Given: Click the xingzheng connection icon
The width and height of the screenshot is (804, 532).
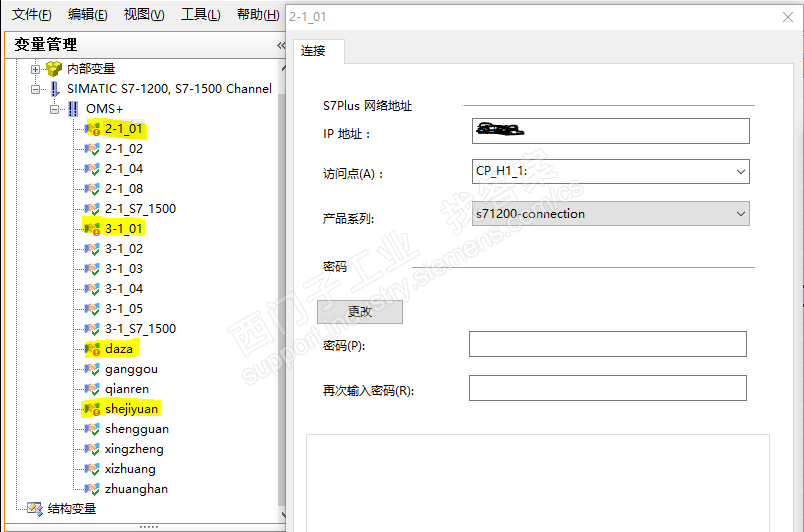Looking at the screenshot, I should pyautogui.click(x=92, y=448).
